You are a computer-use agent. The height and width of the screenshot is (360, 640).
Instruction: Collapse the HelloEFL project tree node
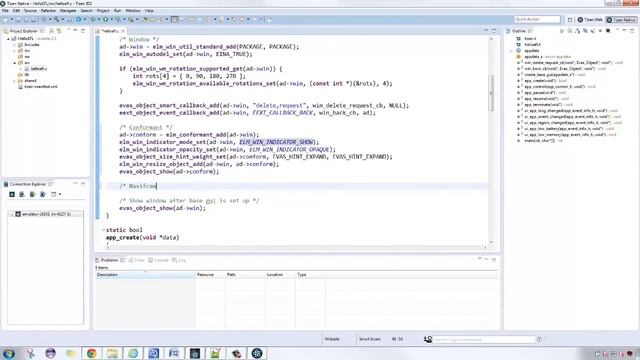coord(9,39)
